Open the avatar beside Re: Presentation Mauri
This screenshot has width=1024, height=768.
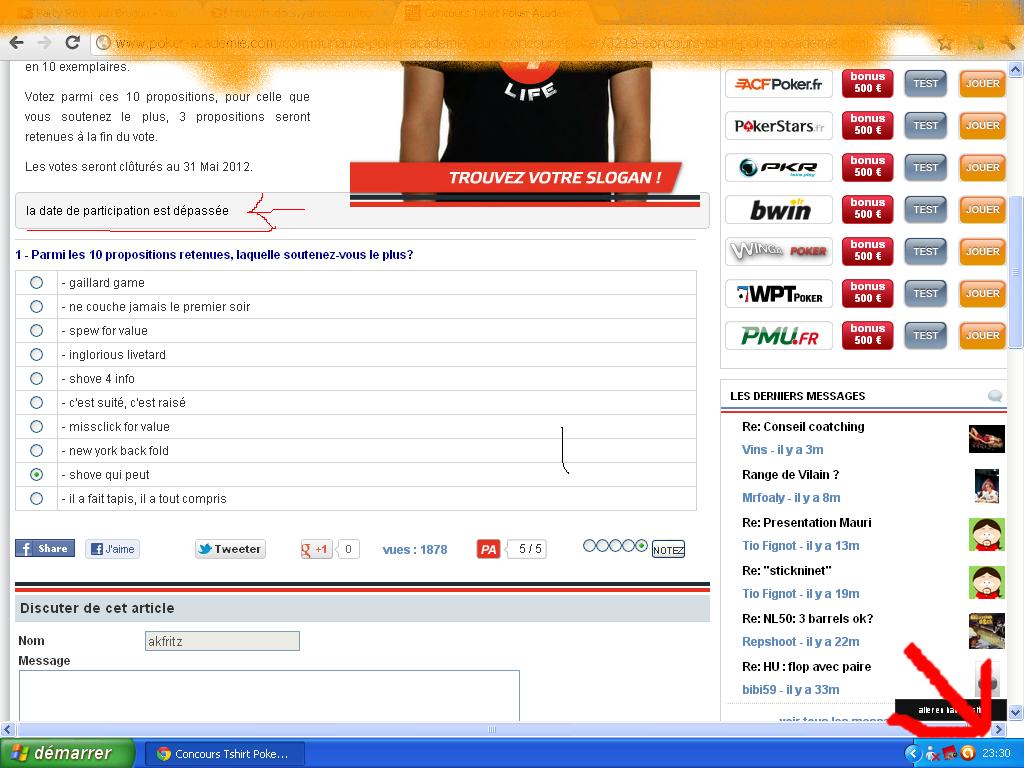tap(986, 534)
